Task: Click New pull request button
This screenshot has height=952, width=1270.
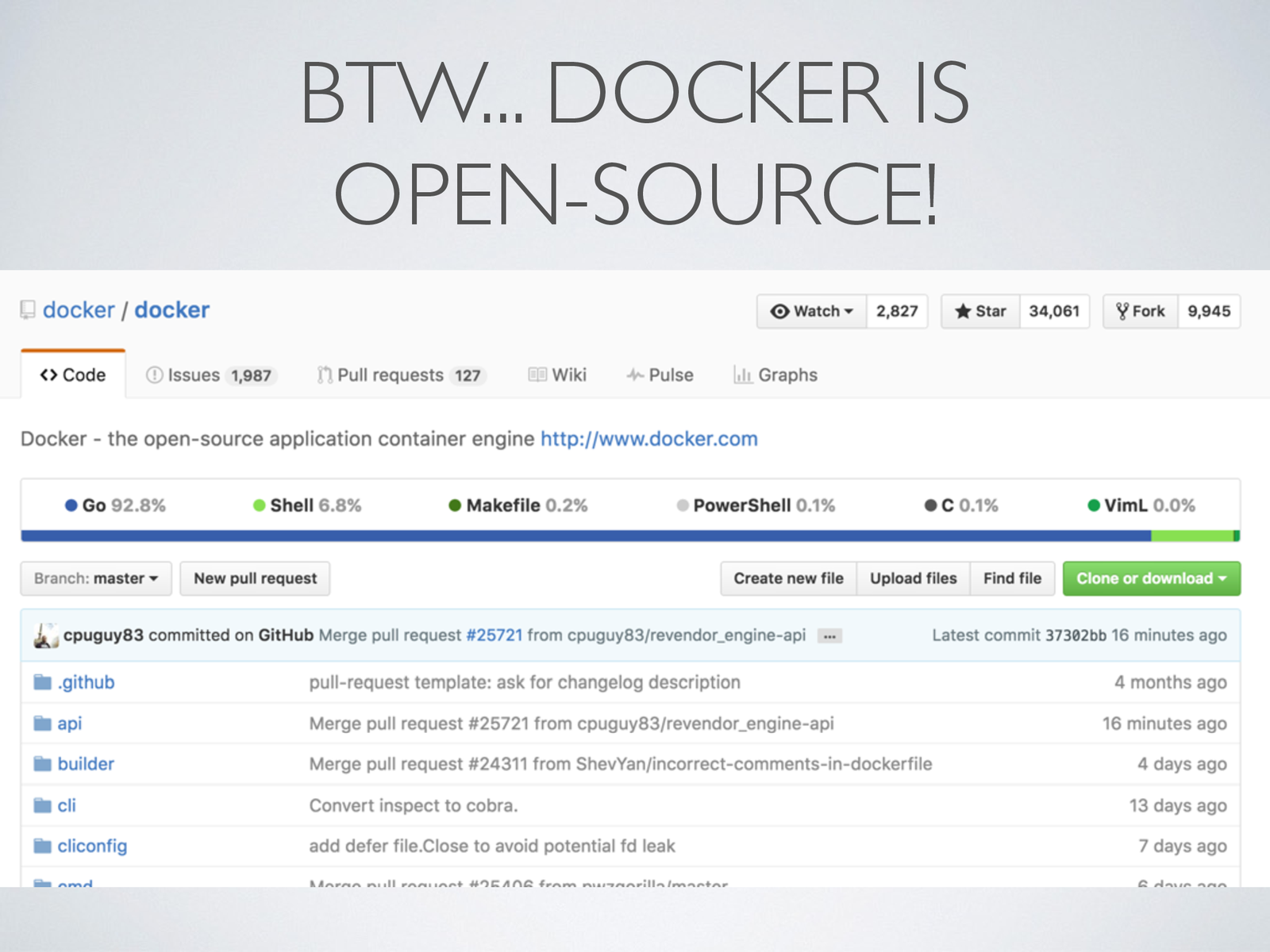Action: 255,578
